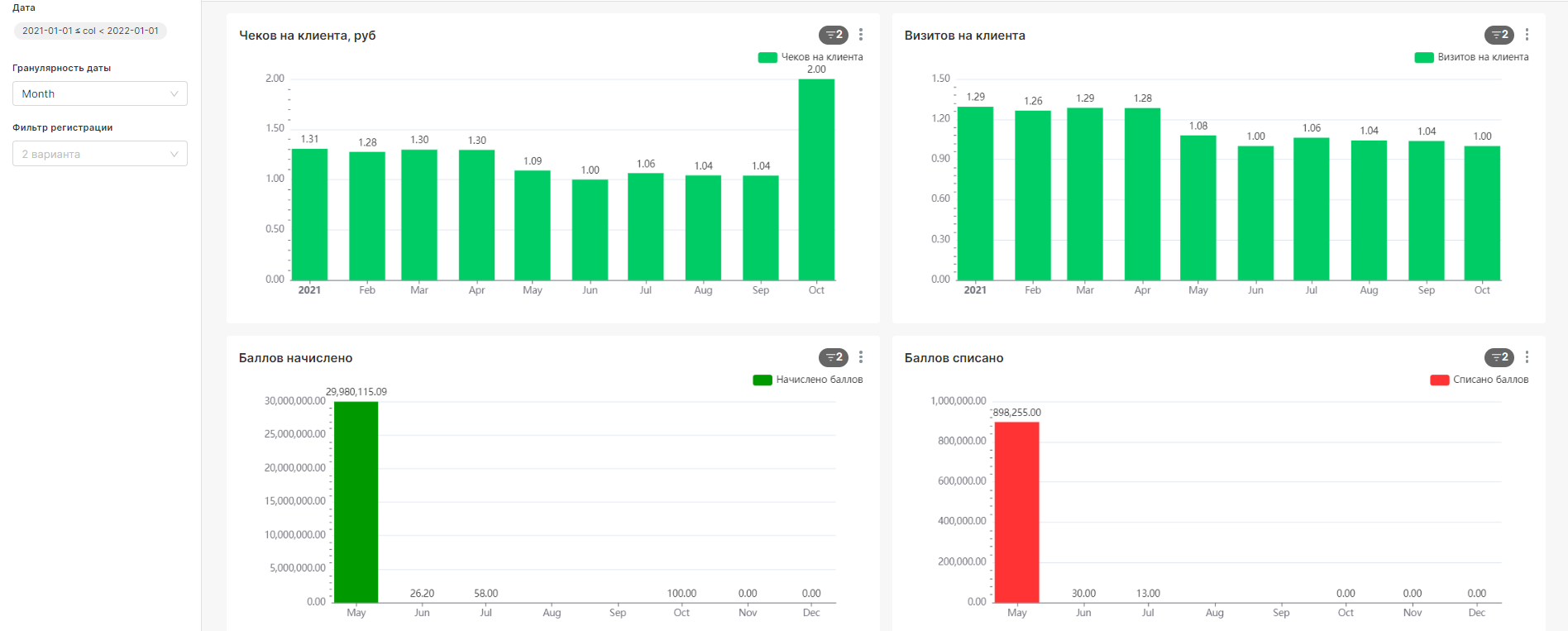The width and height of the screenshot is (1568, 631).
Task: Open three-dot menu of Баллов начислено chart
Action: pos(861,357)
